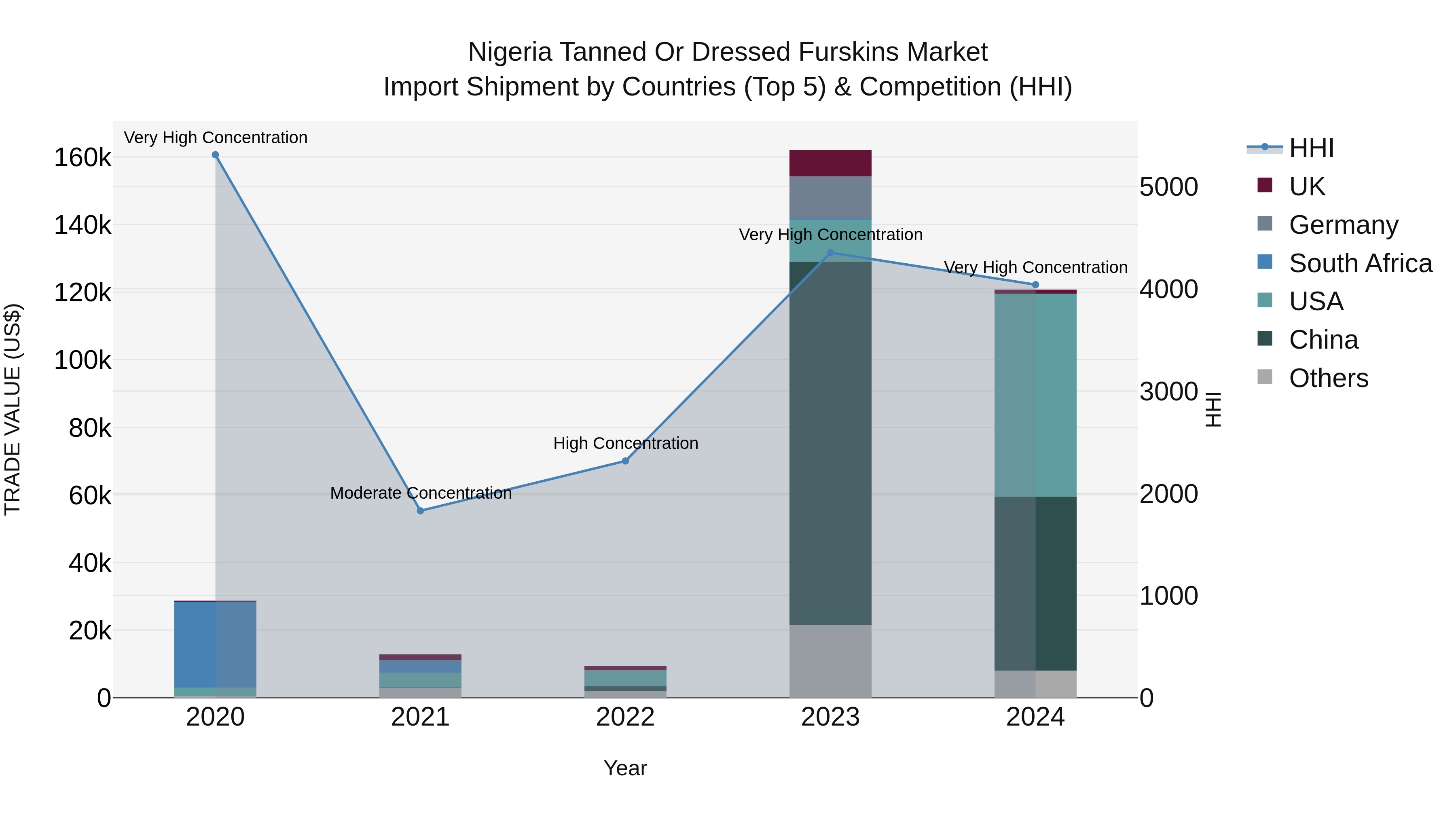This screenshot has height=819, width=1456.
Task: Click the subtitle 'Import Shipment by Countries'
Action: (559, 87)
